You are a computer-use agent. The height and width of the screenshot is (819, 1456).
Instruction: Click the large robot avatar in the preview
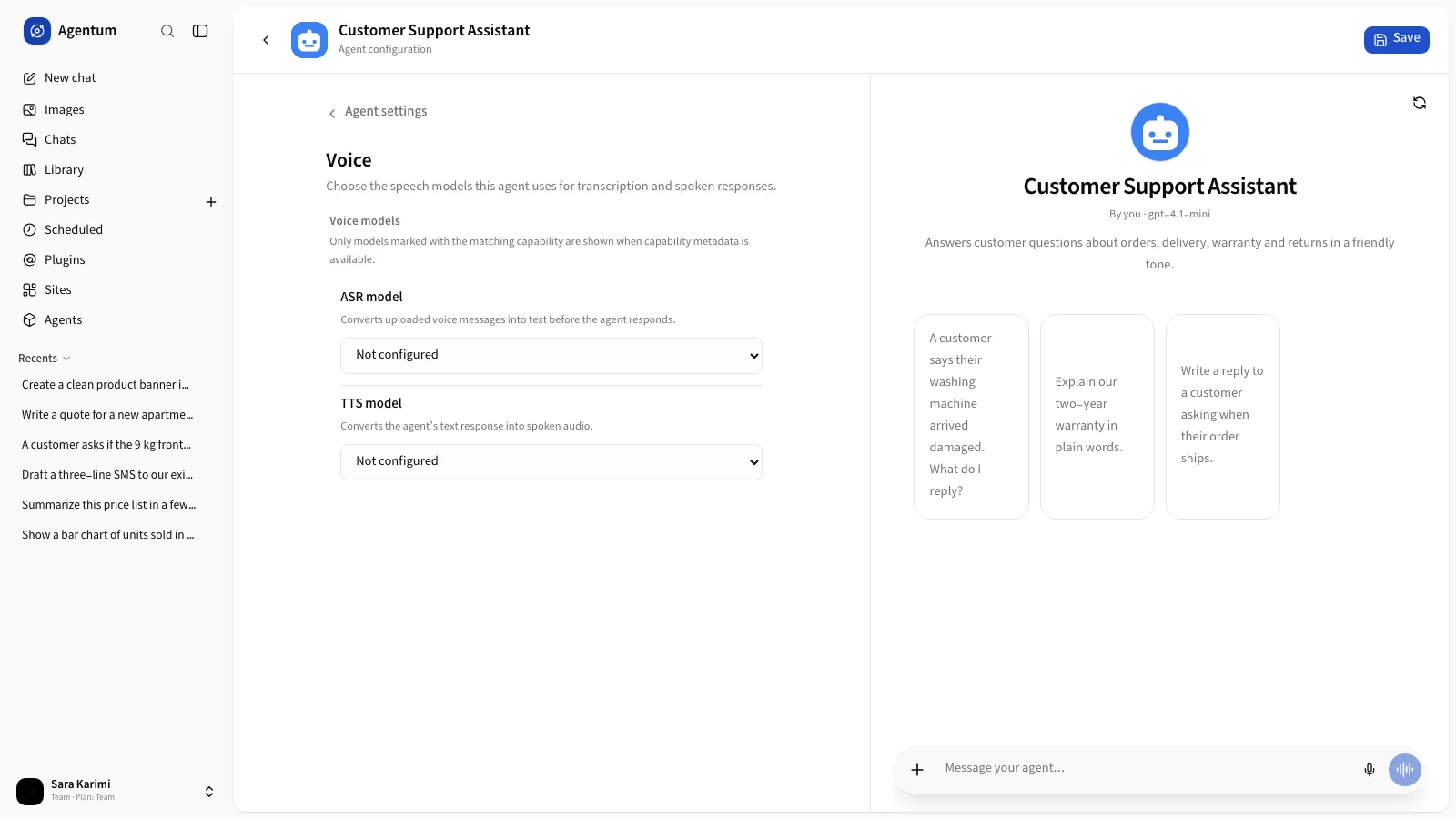[1160, 132]
